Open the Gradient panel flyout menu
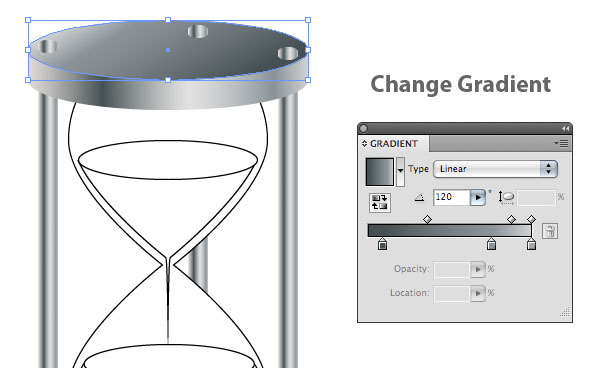This screenshot has height=368, width=600. tap(561, 143)
